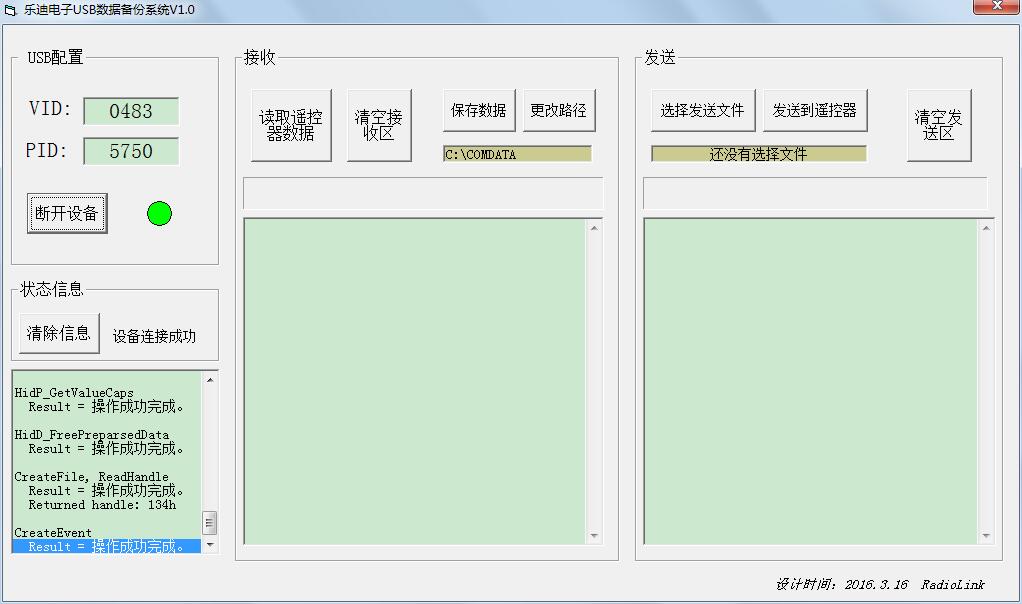Click the receive area scrollbar up arrow
1022x604 pixels.
tap(594, 228)
